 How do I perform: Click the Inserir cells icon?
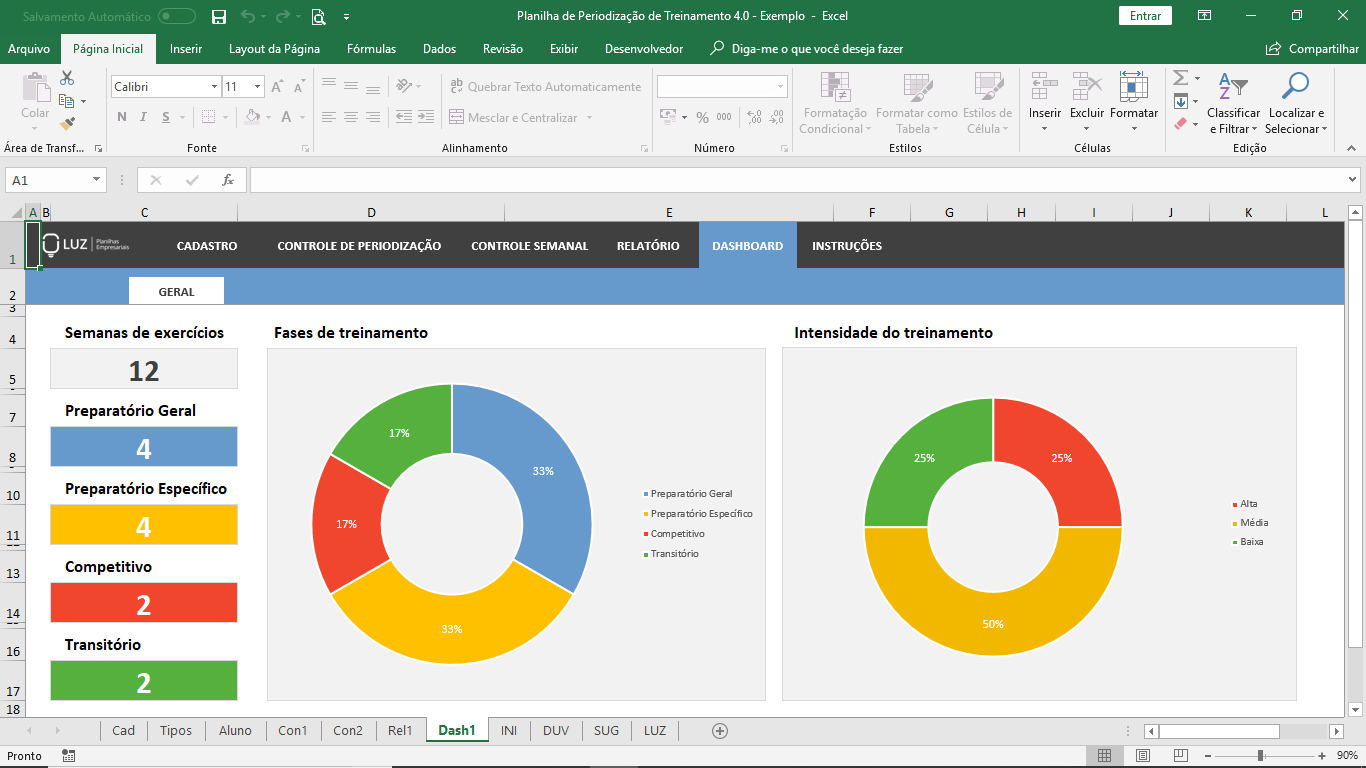[1044, 86]
